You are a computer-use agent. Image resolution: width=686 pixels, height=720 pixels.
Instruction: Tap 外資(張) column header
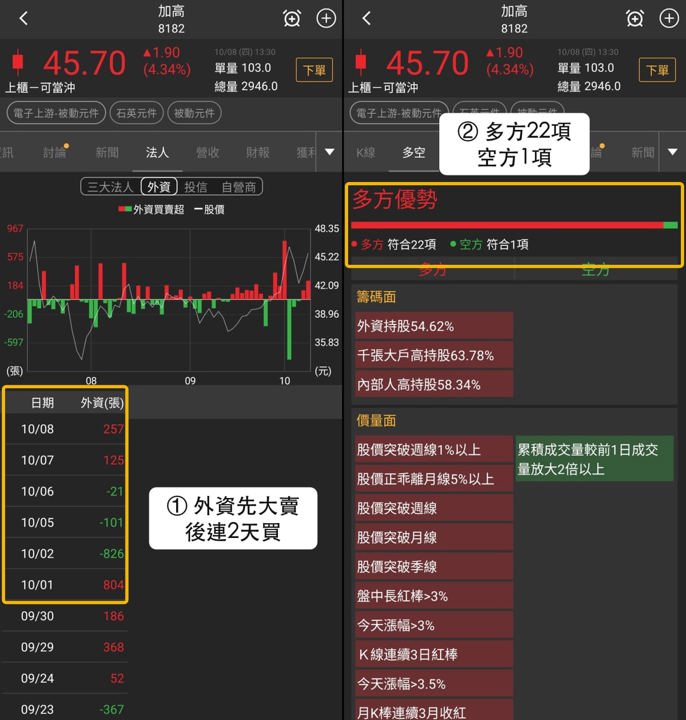pos(102,403)
